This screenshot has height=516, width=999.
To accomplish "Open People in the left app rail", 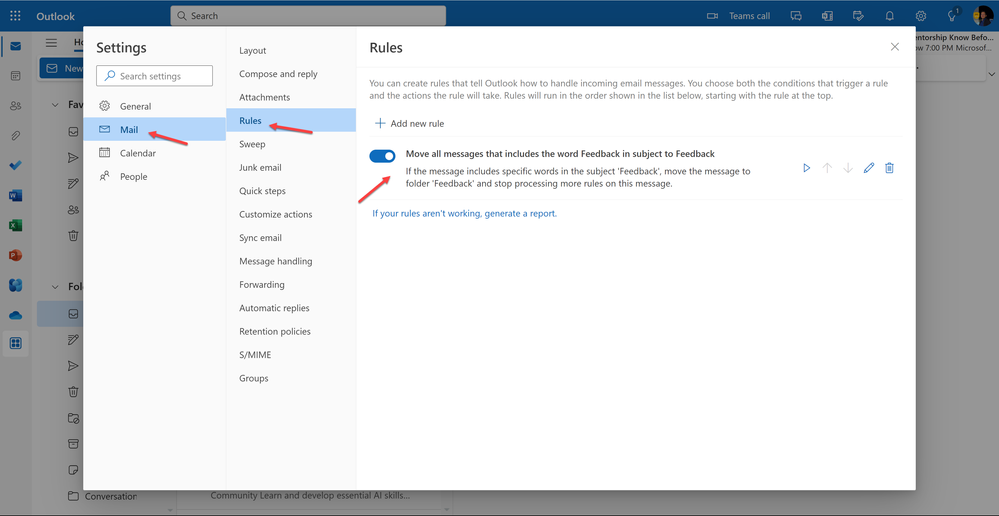I will point(15,106).
